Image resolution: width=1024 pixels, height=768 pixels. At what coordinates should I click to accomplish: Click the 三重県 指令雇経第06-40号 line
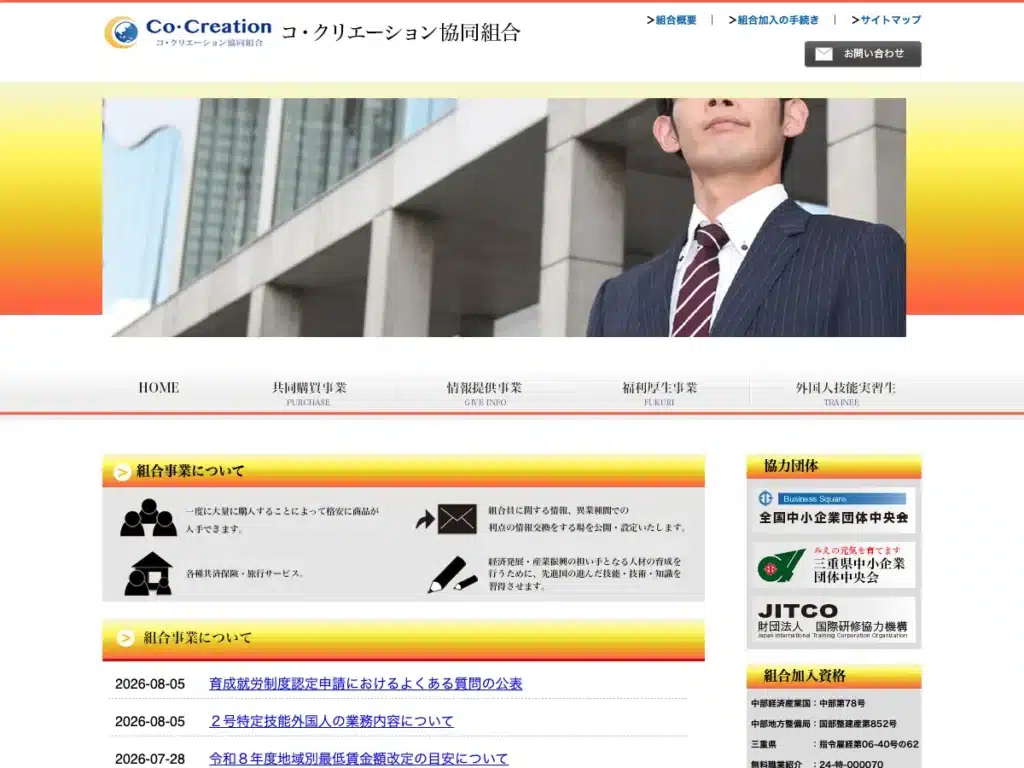click(x=835, y=744)
